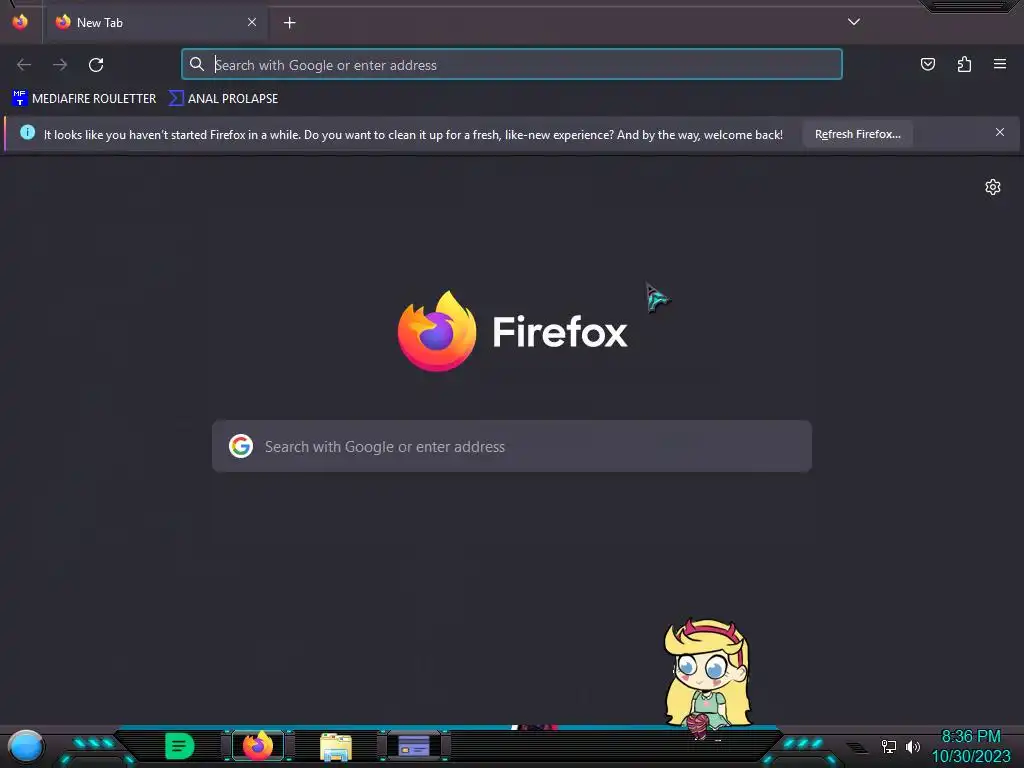Save page to Pocket
1024x768 pixels.
(927, 64)
